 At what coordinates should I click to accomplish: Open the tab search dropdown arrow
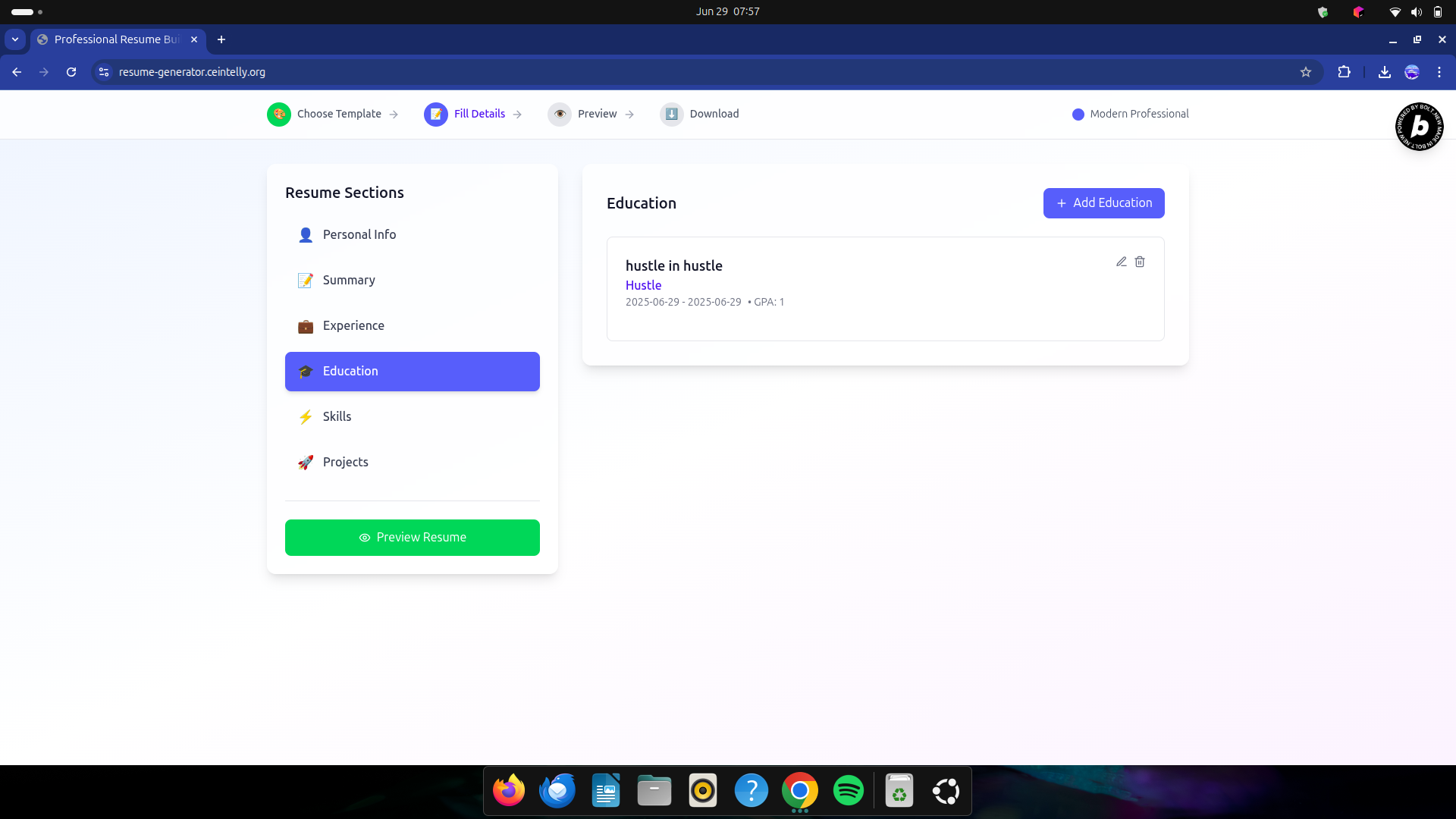click(x=15, y=39)
